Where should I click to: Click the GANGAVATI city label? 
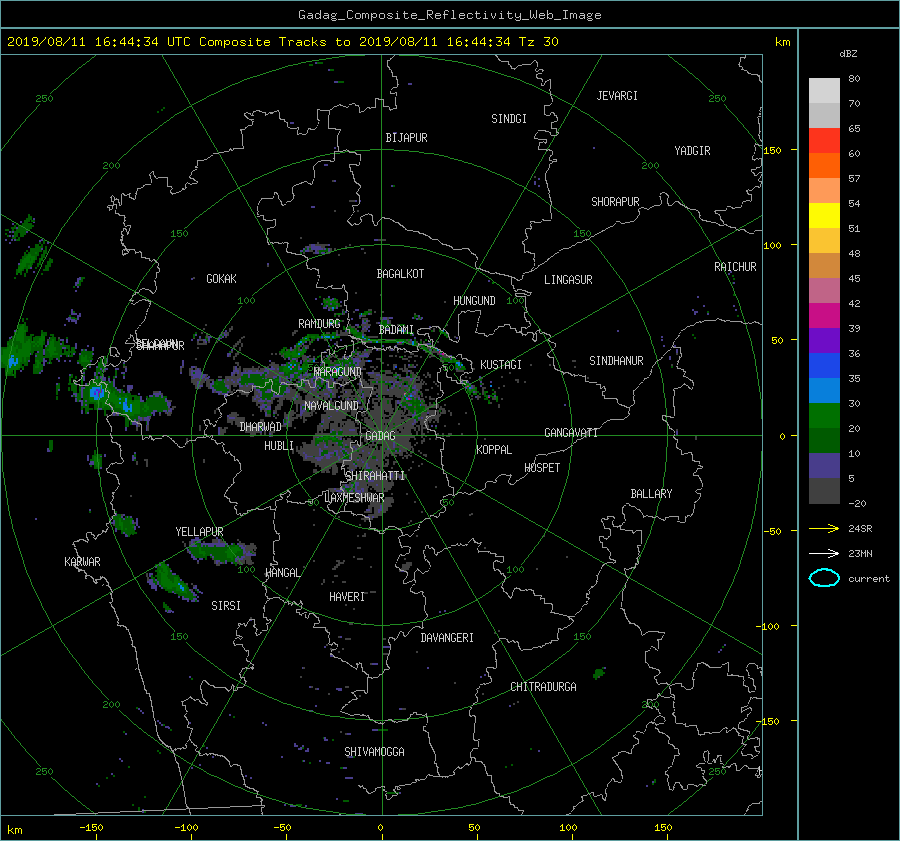coord(571,433)
